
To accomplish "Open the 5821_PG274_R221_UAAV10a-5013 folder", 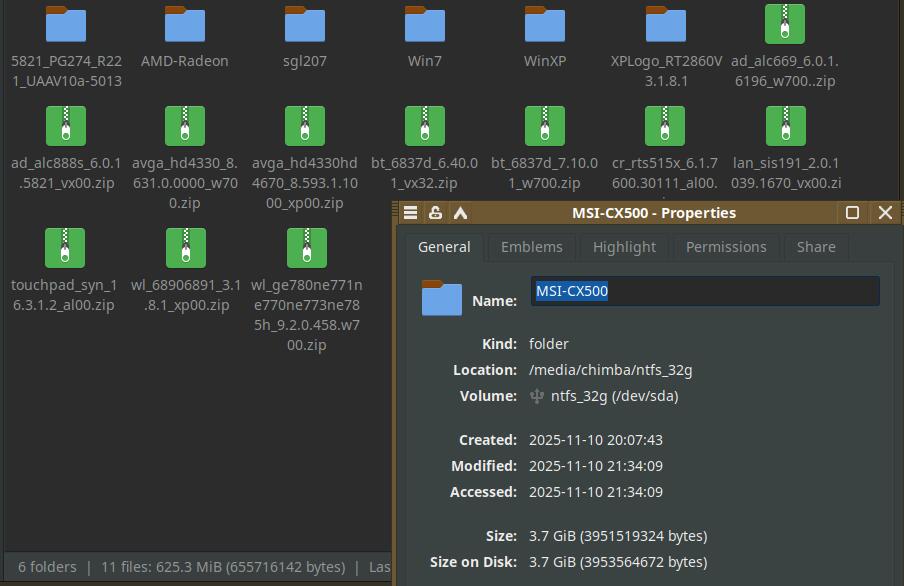I will [66, 24].
